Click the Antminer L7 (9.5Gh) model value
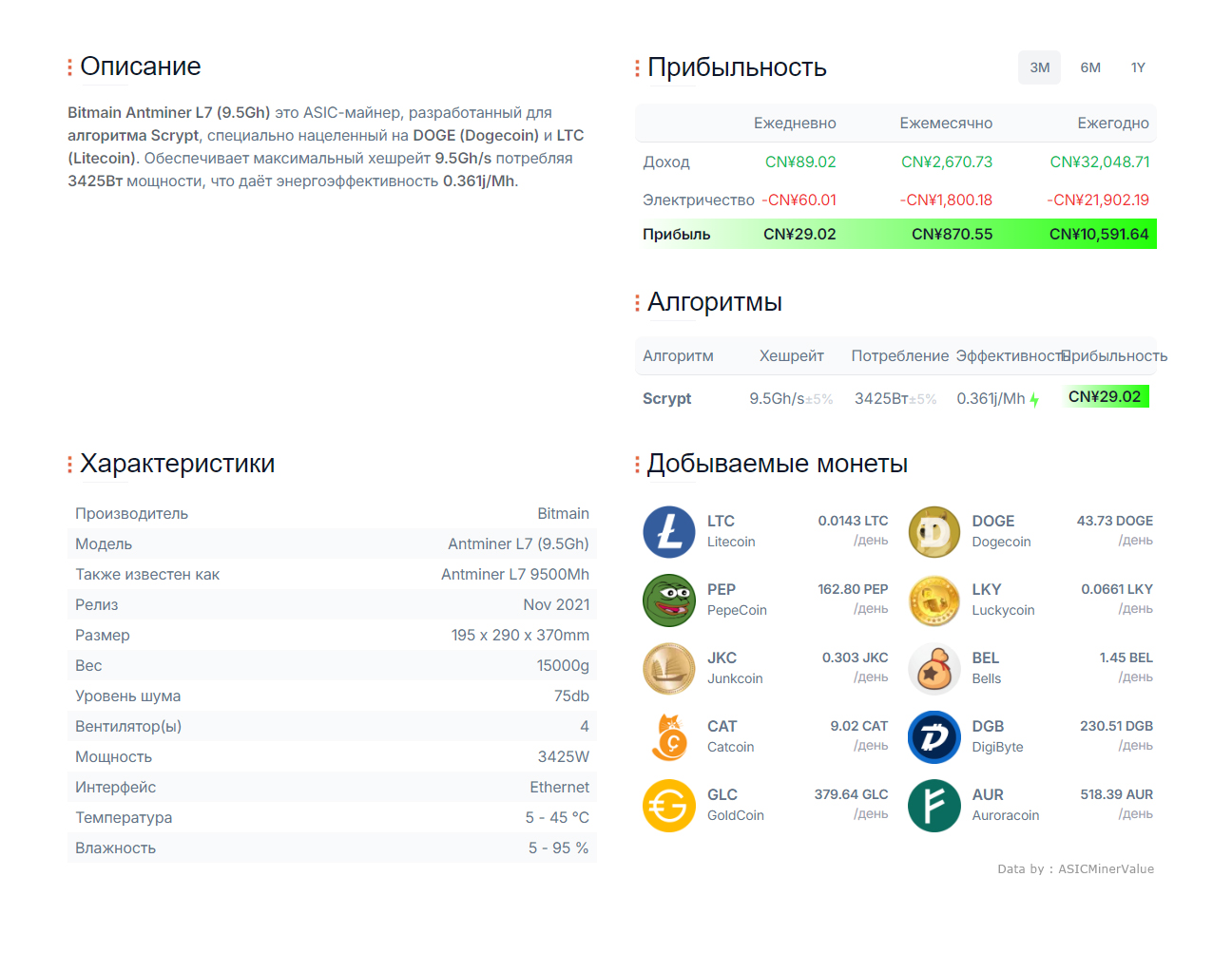Screen dimensions: 1232x953 [x=518, y=543]
